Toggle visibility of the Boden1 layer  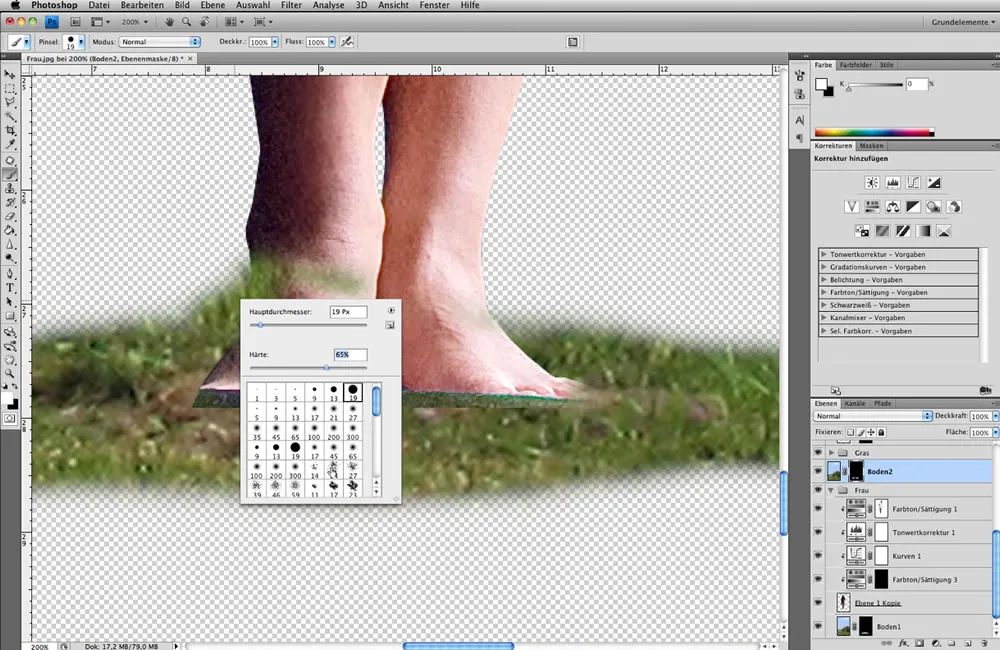[x=817, y=626]
